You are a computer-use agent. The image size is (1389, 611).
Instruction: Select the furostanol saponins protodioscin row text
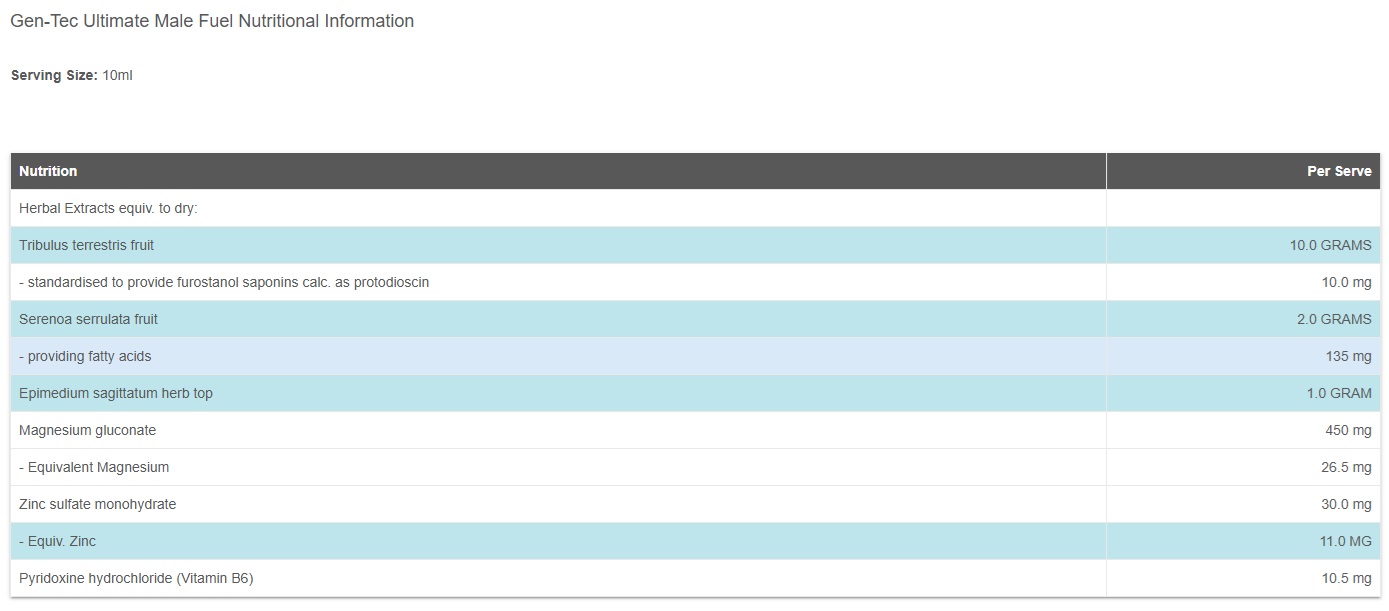[x=224, y=282]
